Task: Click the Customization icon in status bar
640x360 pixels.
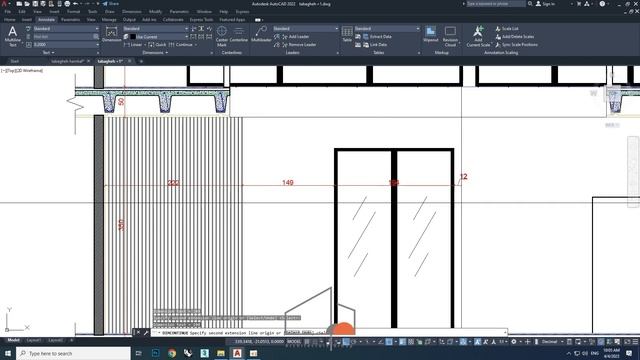Action: coord(635,342)
